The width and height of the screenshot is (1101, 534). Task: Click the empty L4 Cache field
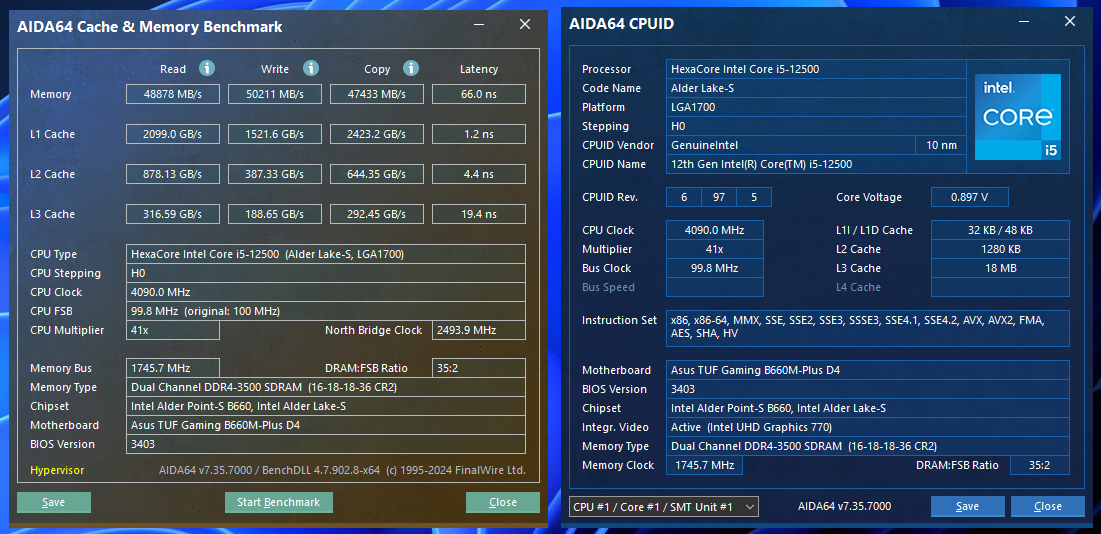(x=1001, y=287)
